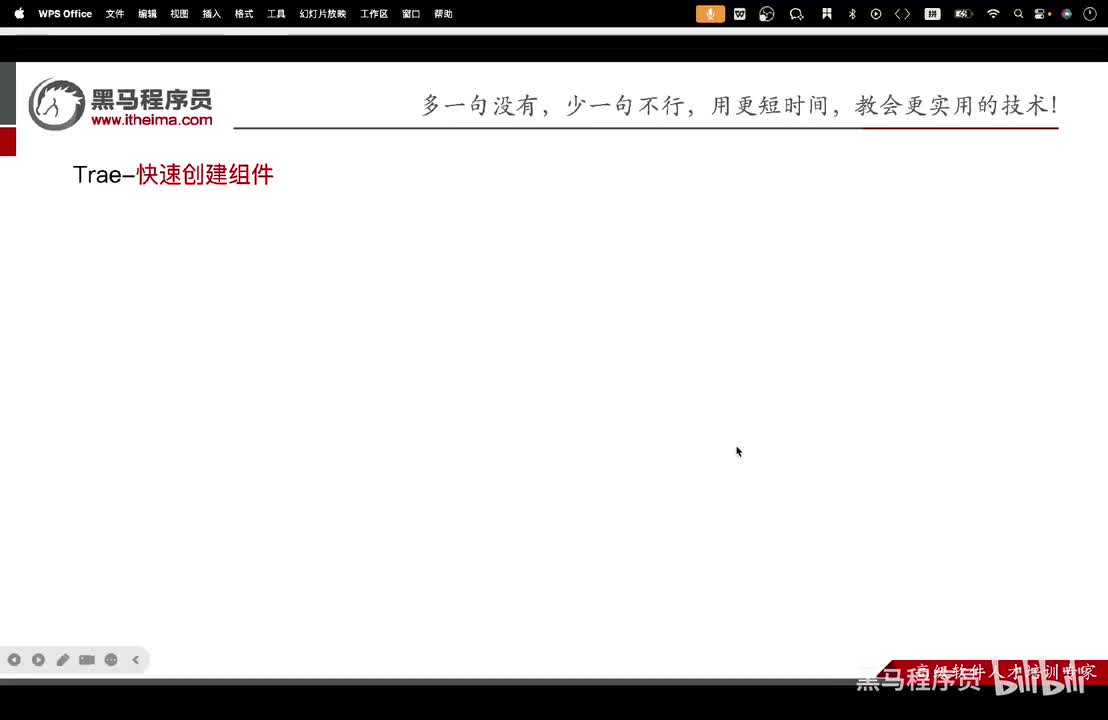Open the 文件 menu
Screen dimensions: 1108x720
click(114, 13)
